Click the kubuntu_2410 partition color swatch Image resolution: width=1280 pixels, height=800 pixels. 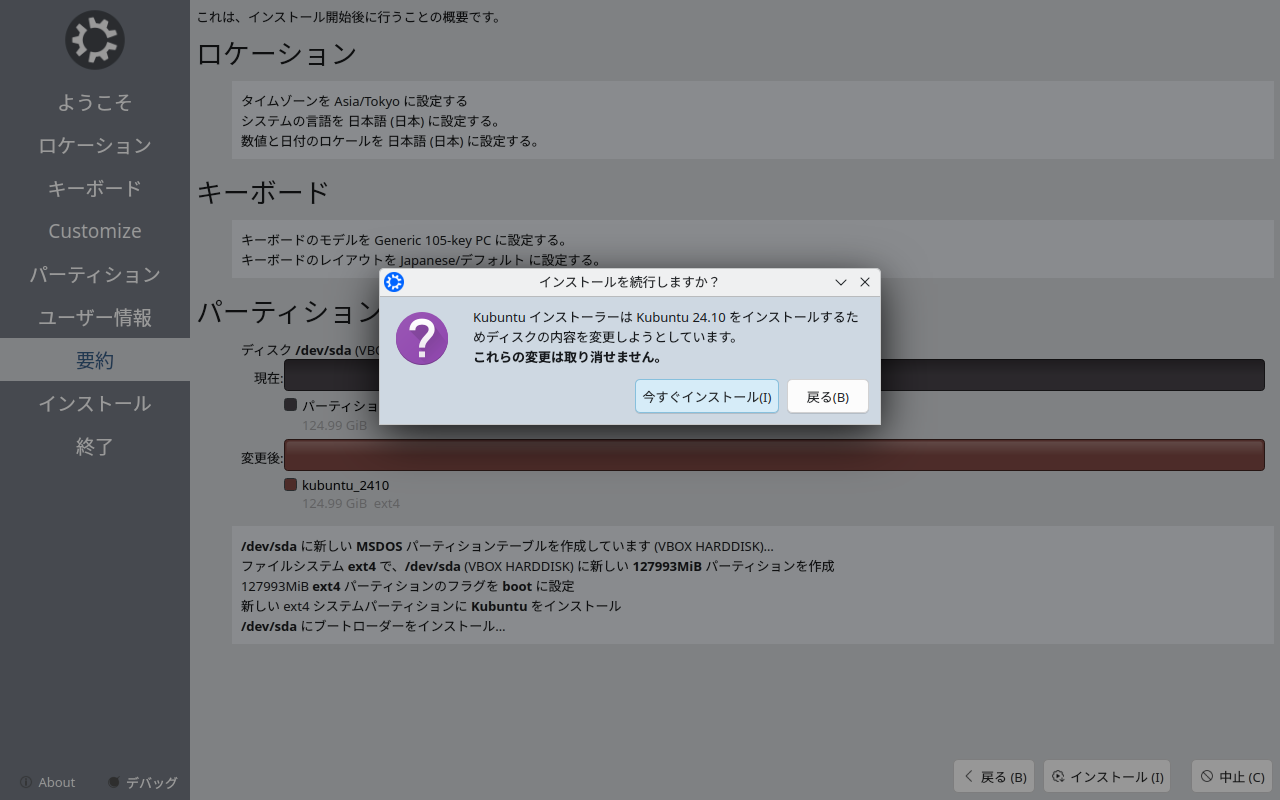pyautogui.click(x=291, y=485)
